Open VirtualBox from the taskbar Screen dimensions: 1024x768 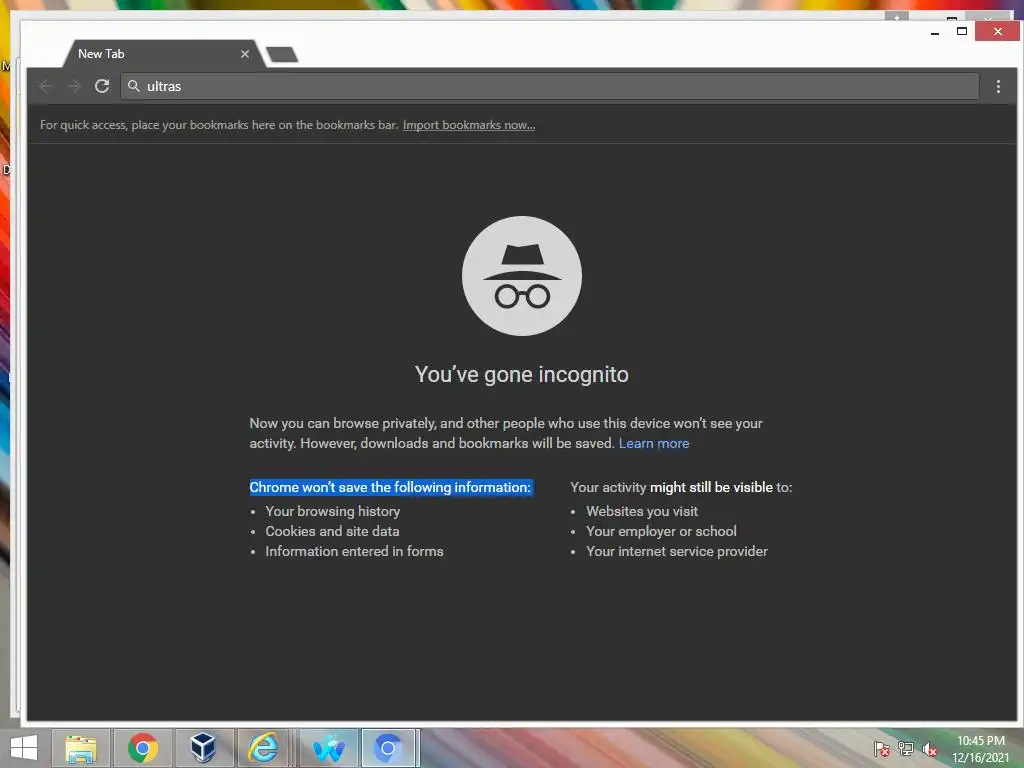point(204,748)
